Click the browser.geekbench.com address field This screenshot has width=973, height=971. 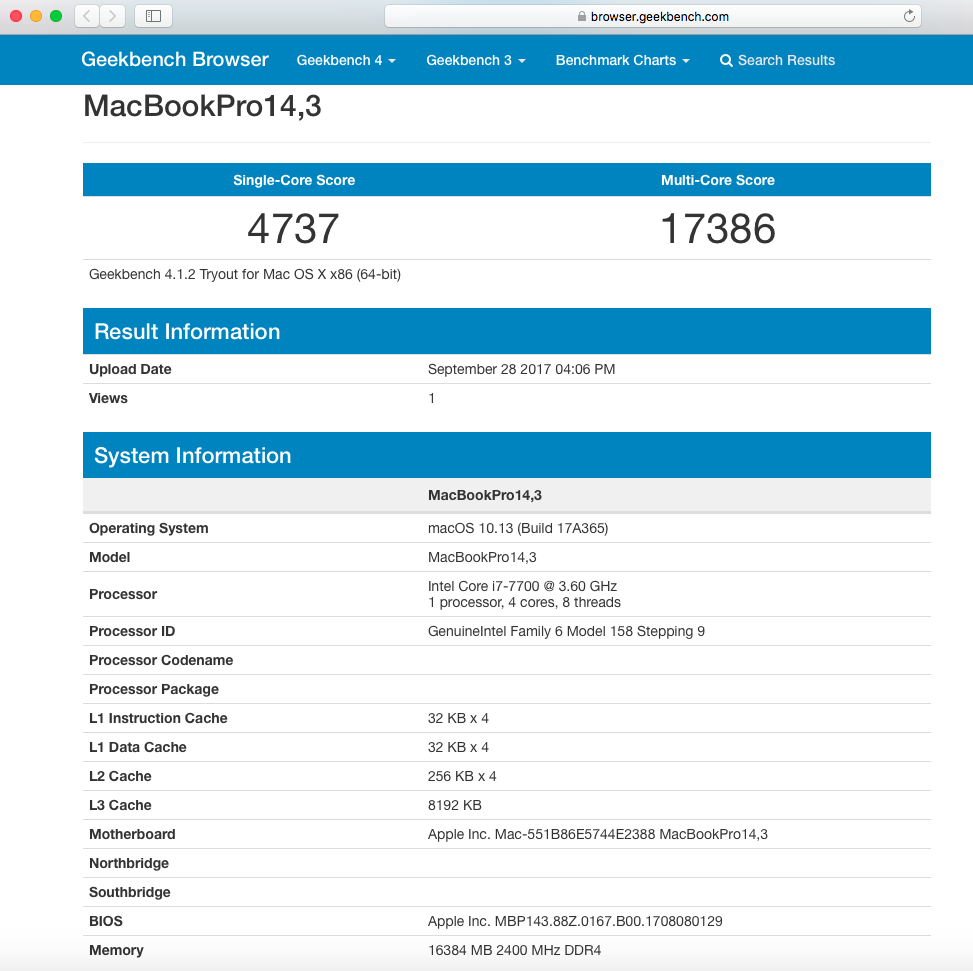click(653, 16)
